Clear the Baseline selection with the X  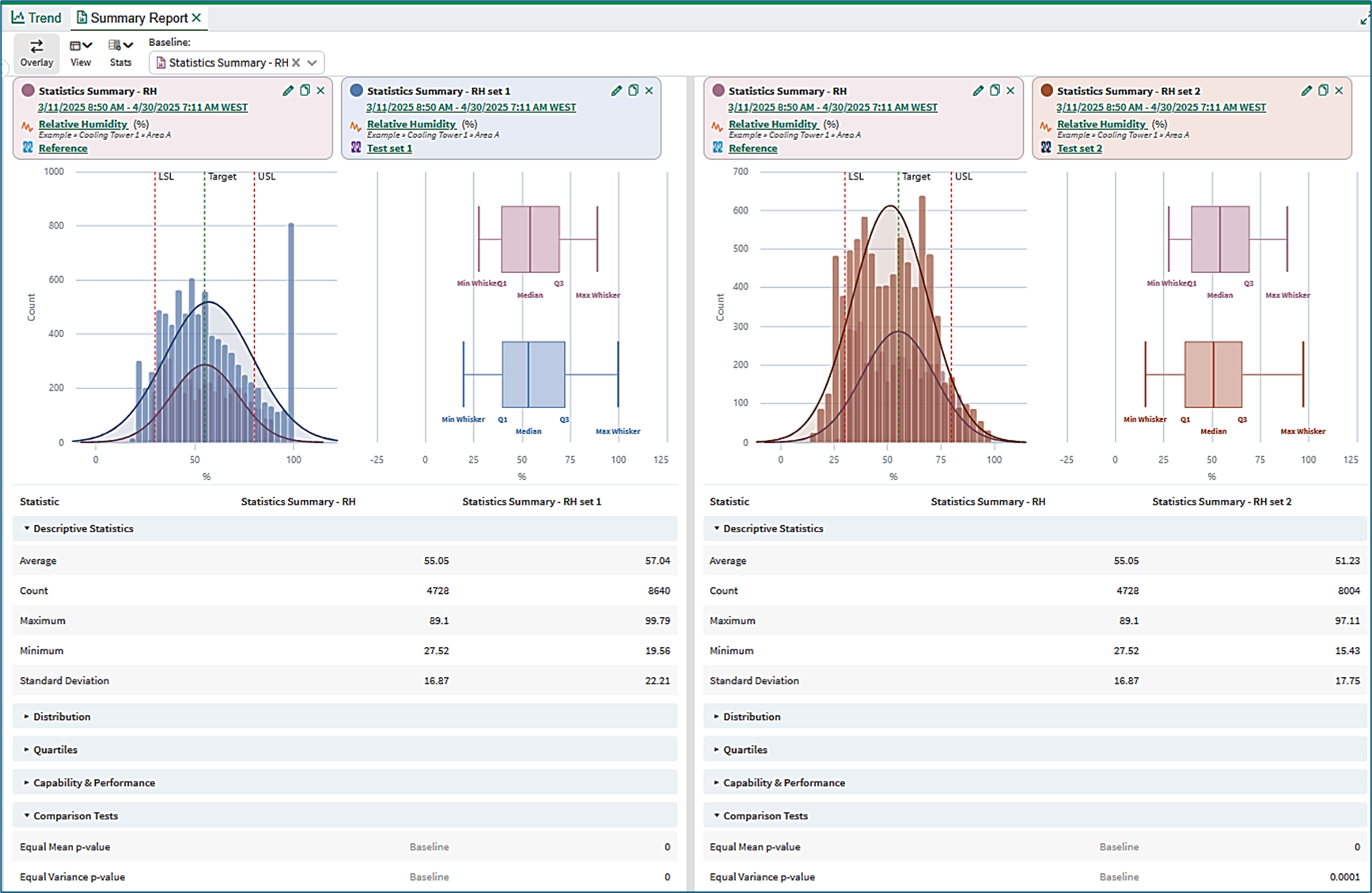pyautogui.click(x=296, y=62)
